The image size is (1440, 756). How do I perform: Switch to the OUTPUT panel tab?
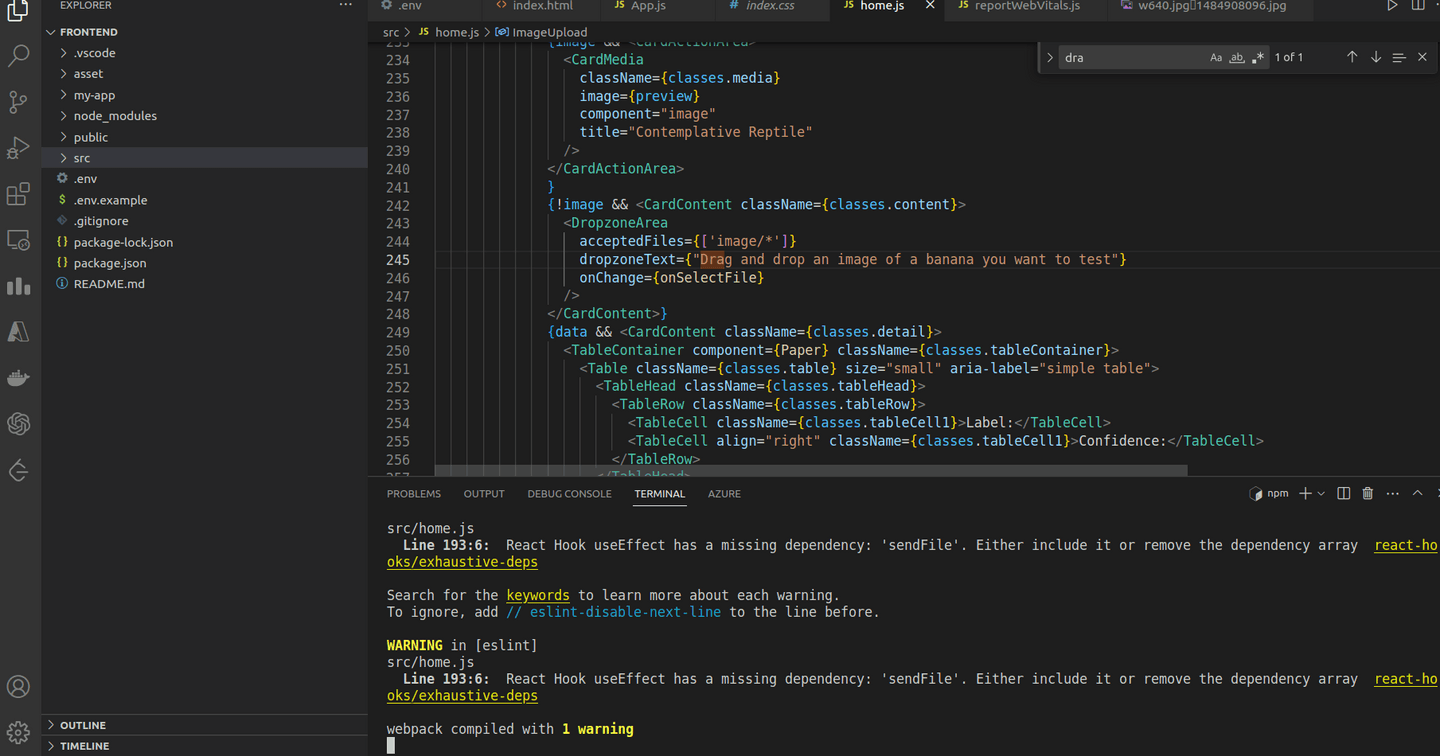pyautogui.click(x=484, y=494)
